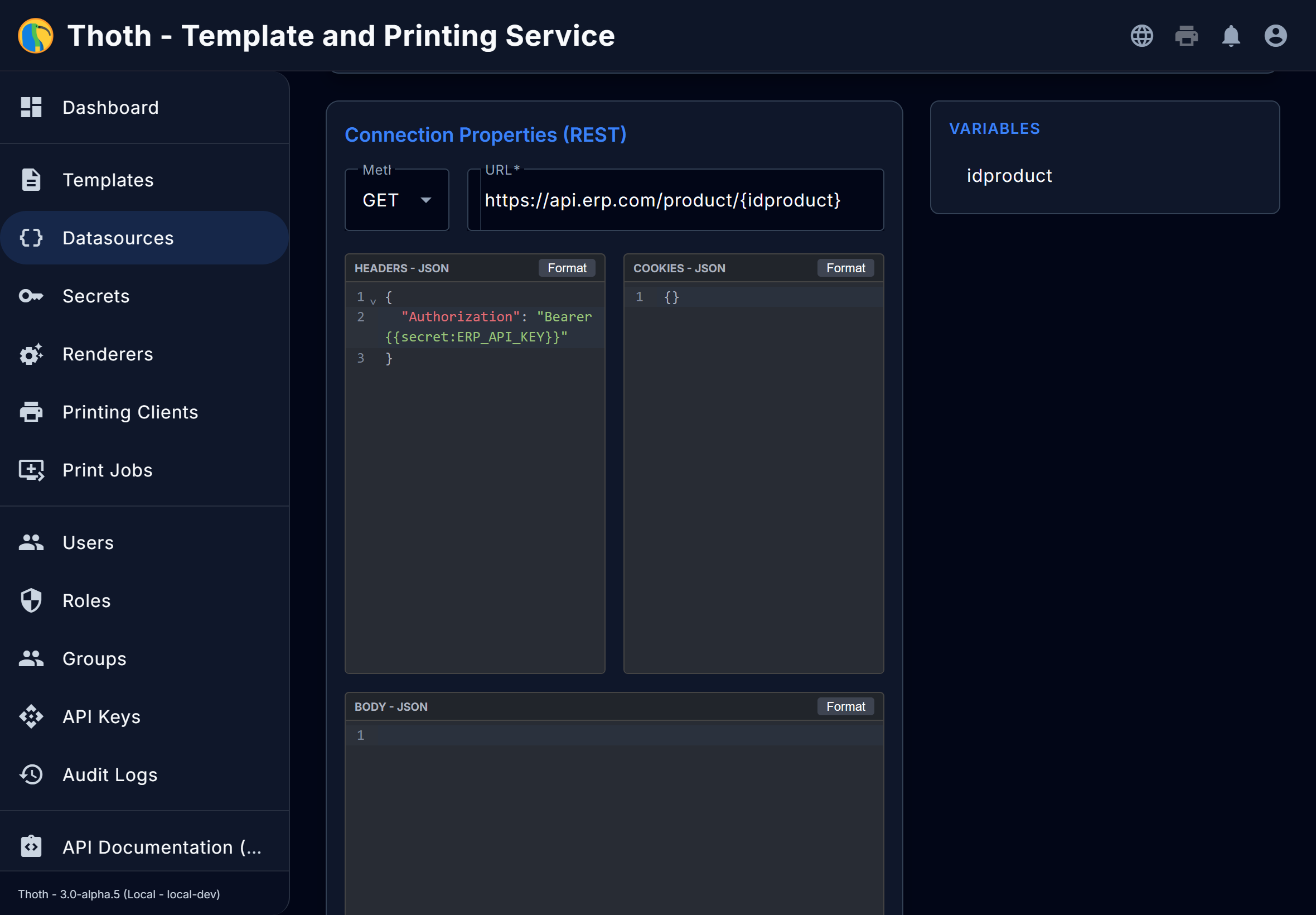Click the Thoth version footer text
The image size is (1316, 915).
click(x=119, y=894)
